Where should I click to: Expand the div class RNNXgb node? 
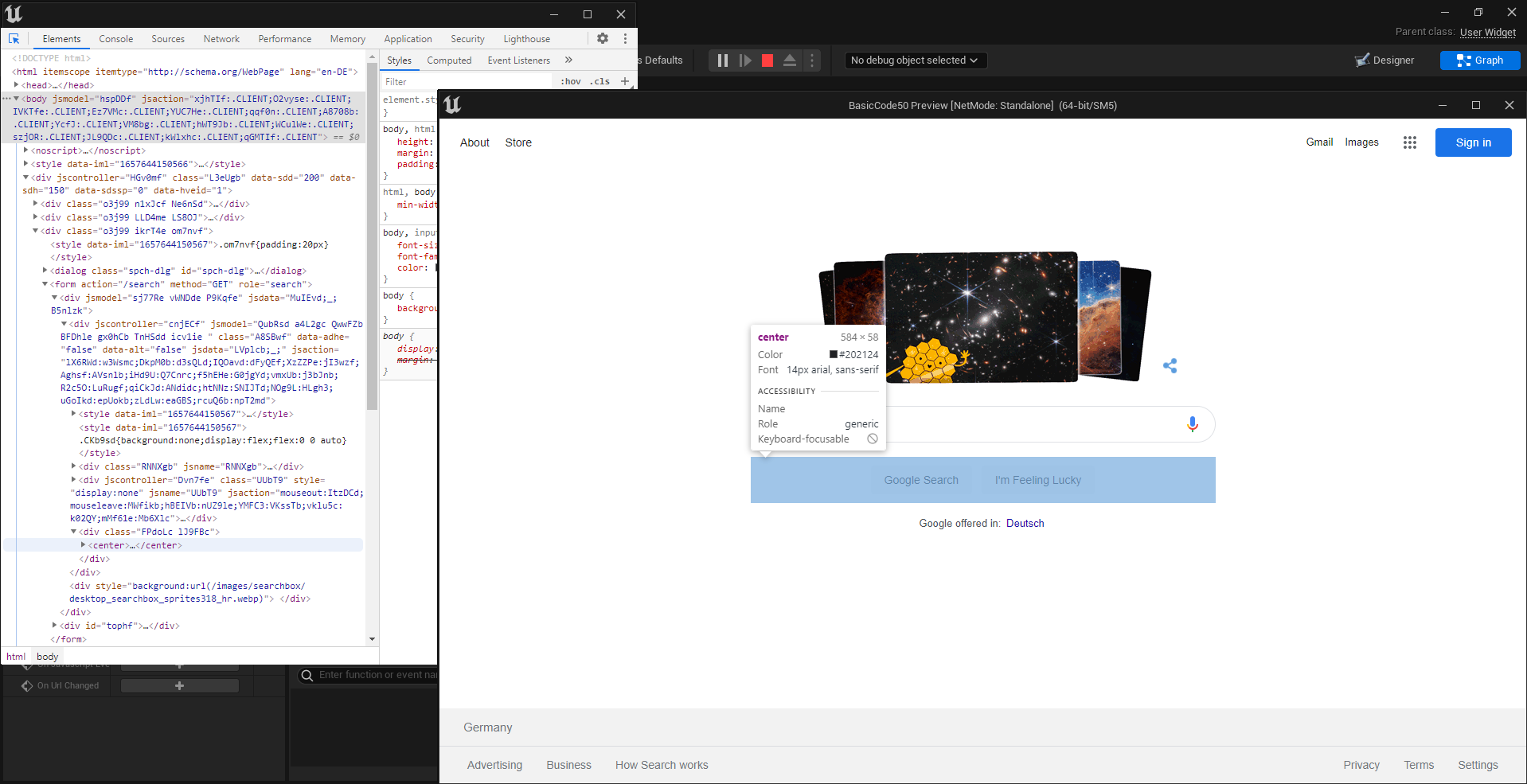click(x=73, y=466)
